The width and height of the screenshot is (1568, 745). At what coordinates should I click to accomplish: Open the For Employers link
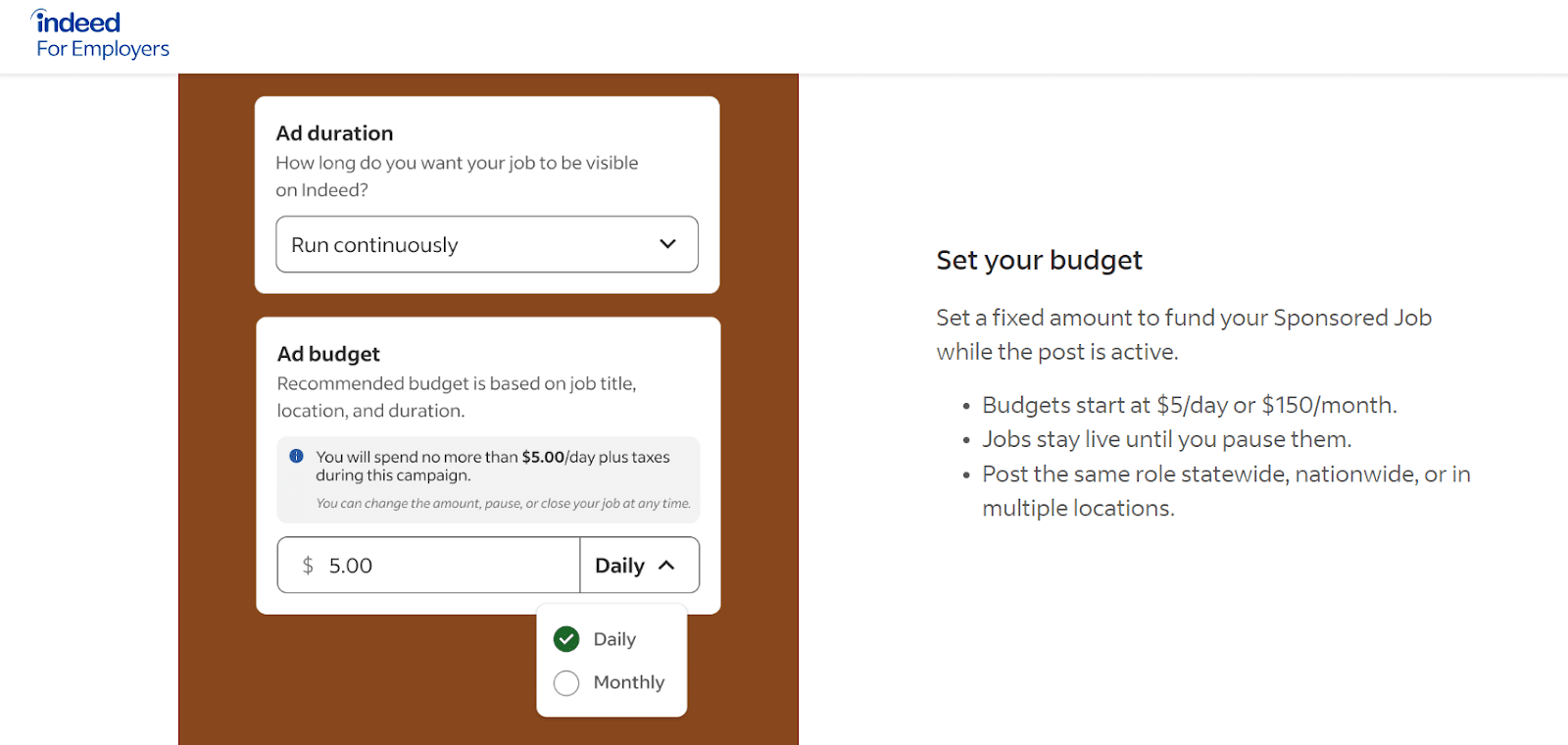point(103,49)
